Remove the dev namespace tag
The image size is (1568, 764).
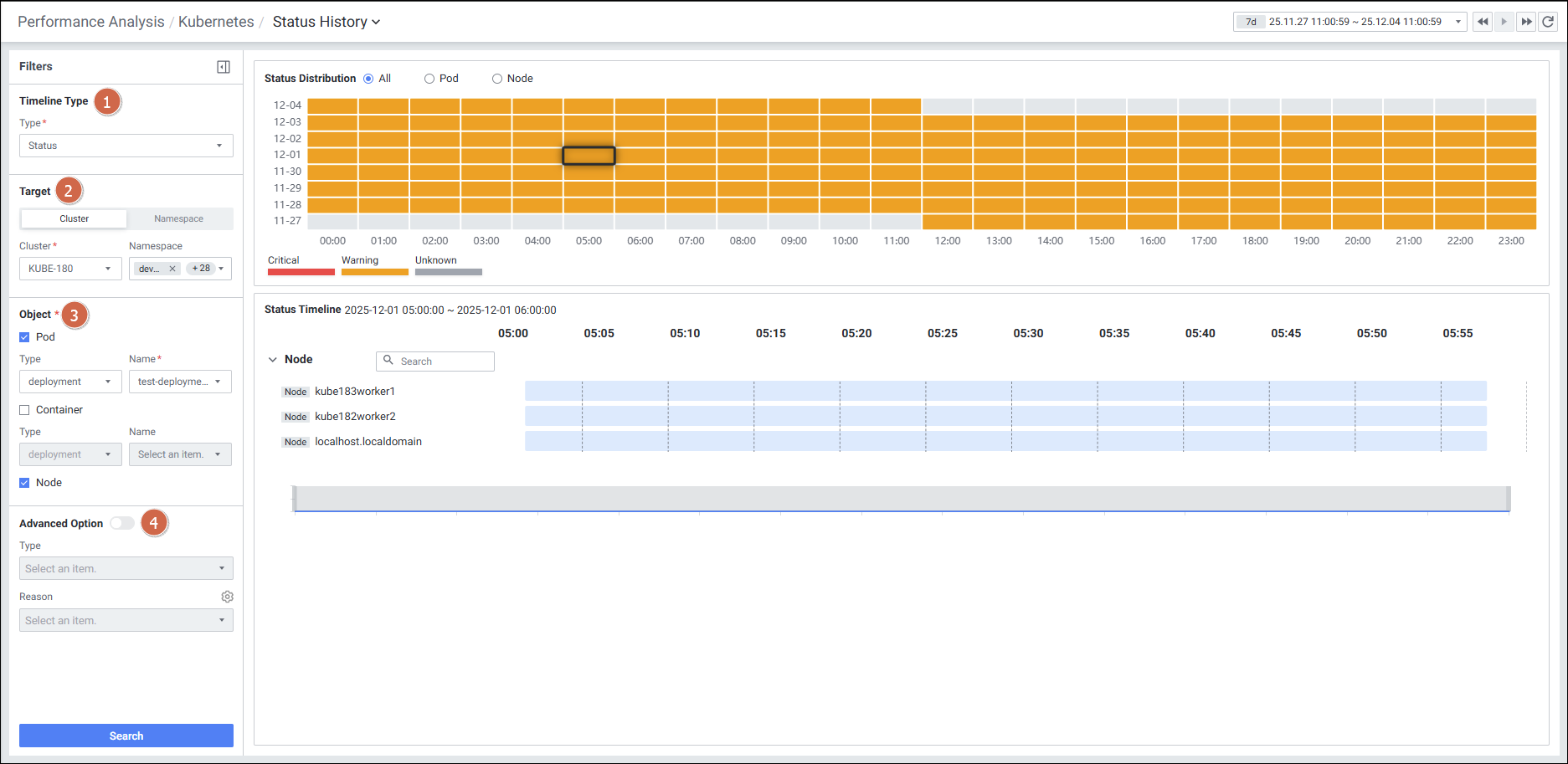(172, 269)
